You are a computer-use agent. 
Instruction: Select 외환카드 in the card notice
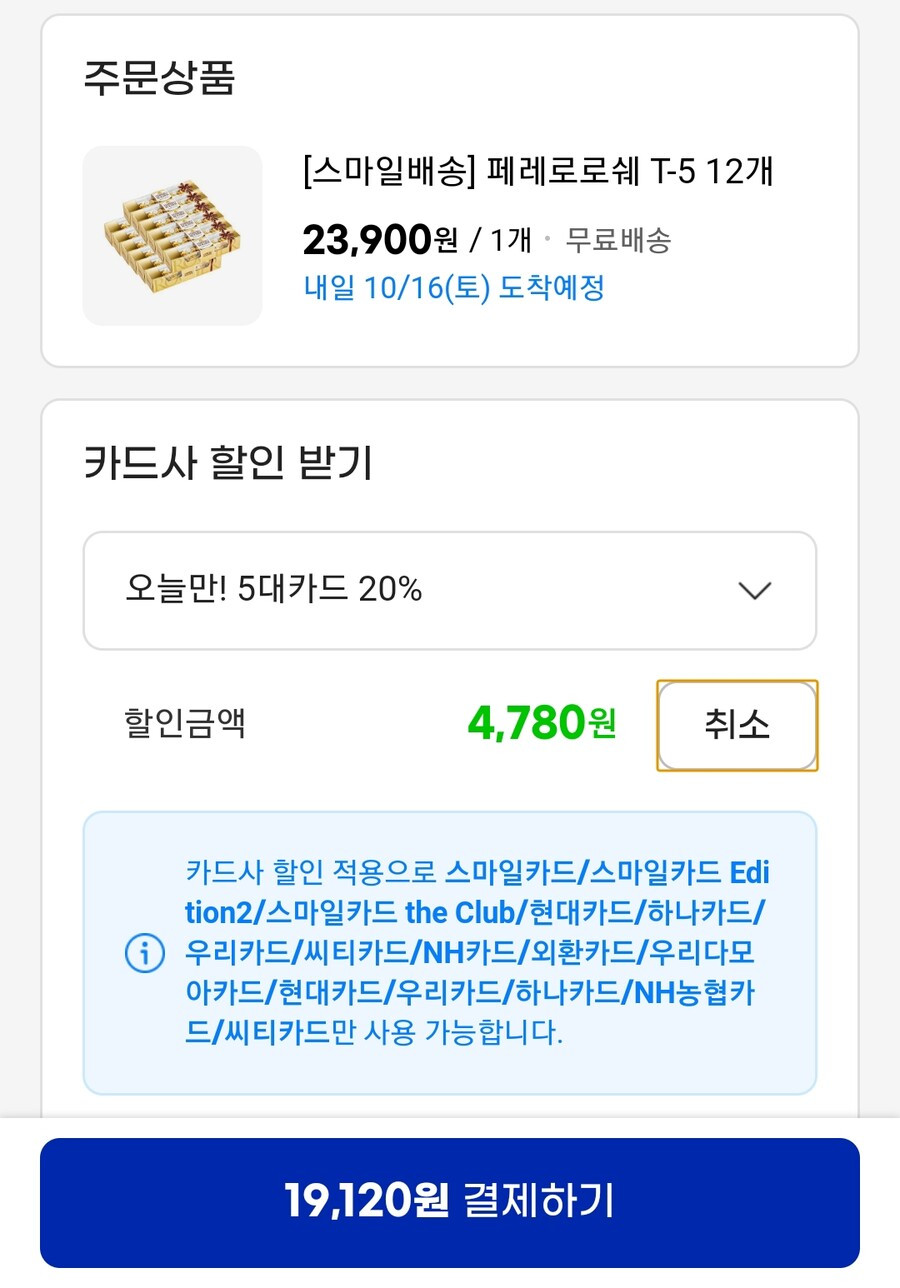pyautogui.click(x=580, y=951)
